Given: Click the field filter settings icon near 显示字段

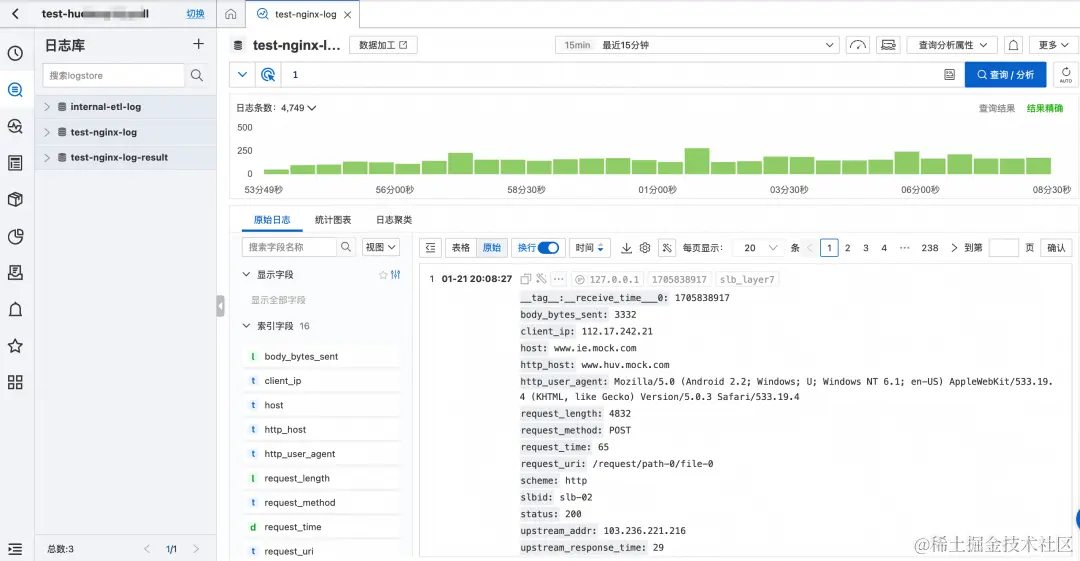Looking at the screenshot, I should click(x=395, y=274).
